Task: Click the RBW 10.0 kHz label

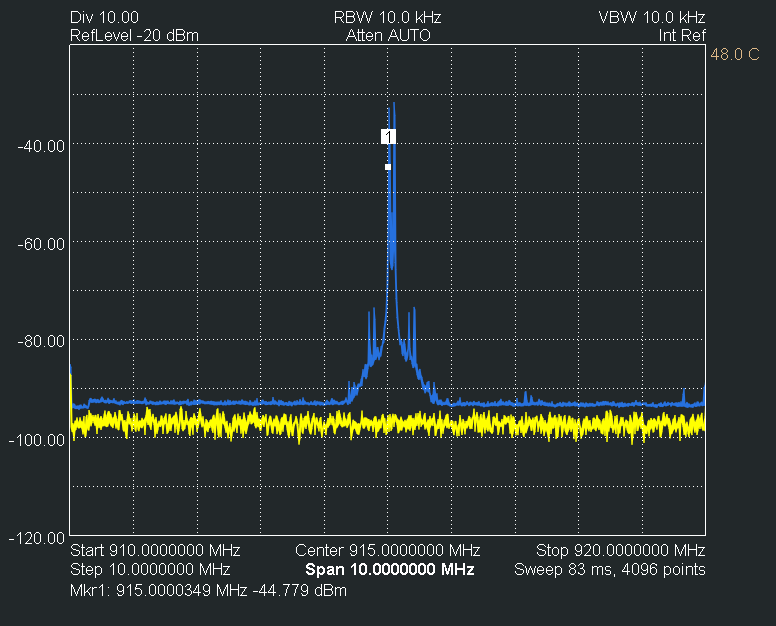Action: pos(388,17)
